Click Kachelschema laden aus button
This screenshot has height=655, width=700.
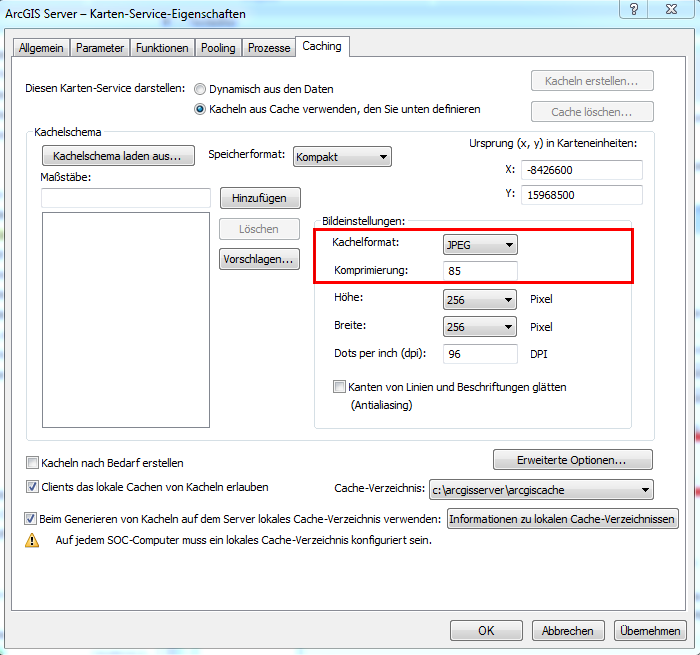[x=118, y=156]
